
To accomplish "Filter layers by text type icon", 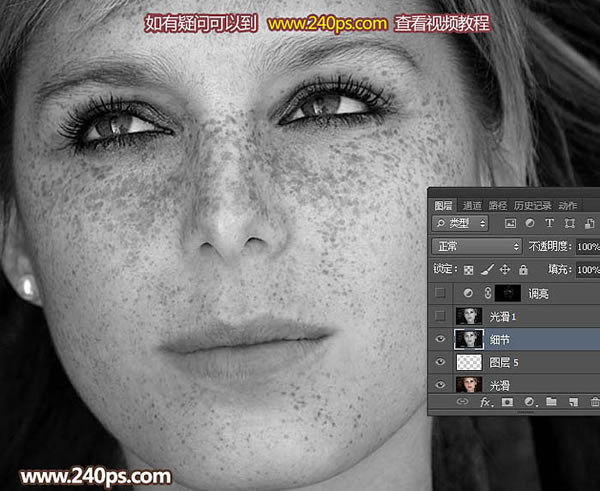I will click(549, 223).
